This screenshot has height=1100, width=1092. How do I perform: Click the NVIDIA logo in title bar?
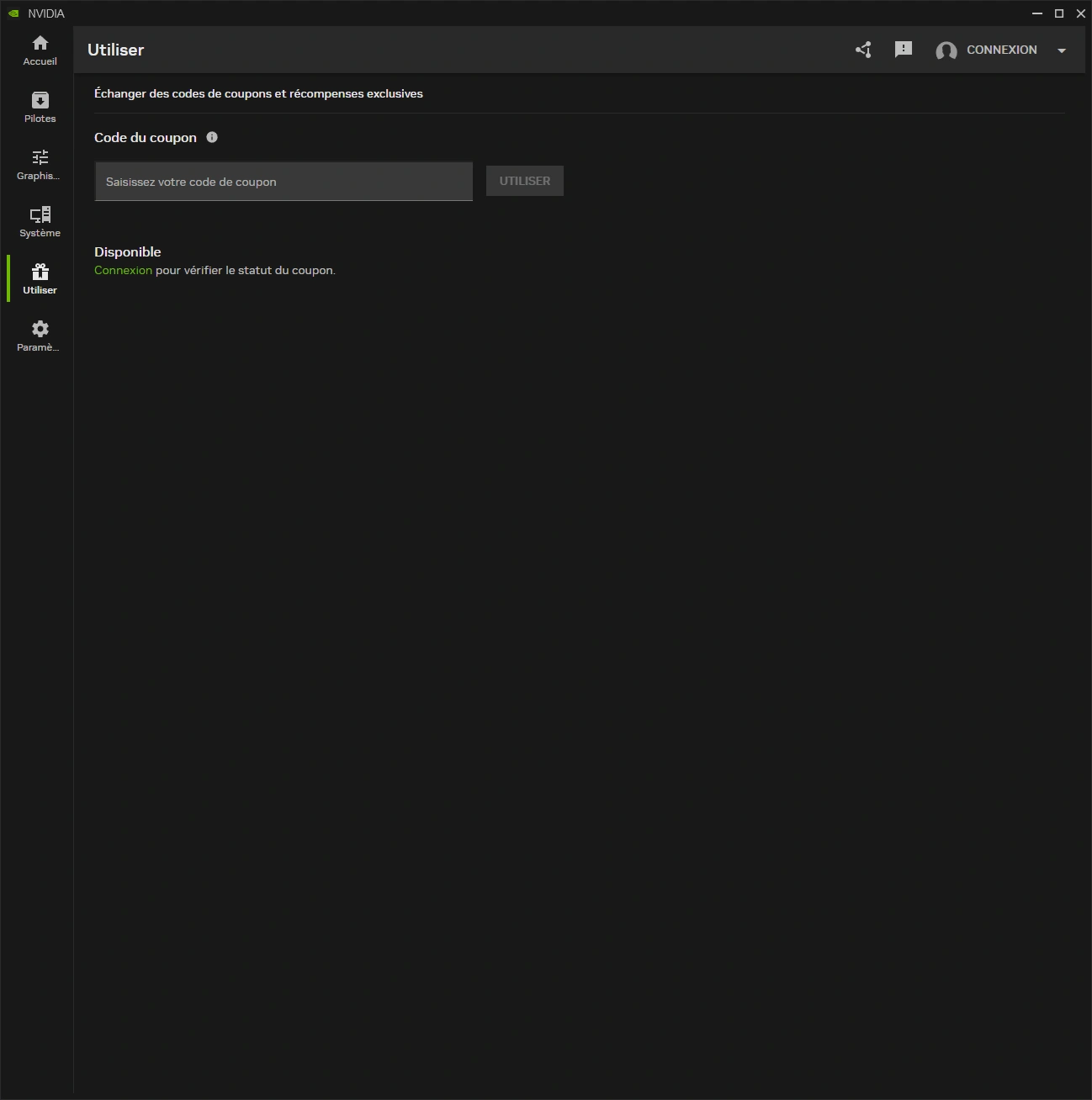coord(13,13)
